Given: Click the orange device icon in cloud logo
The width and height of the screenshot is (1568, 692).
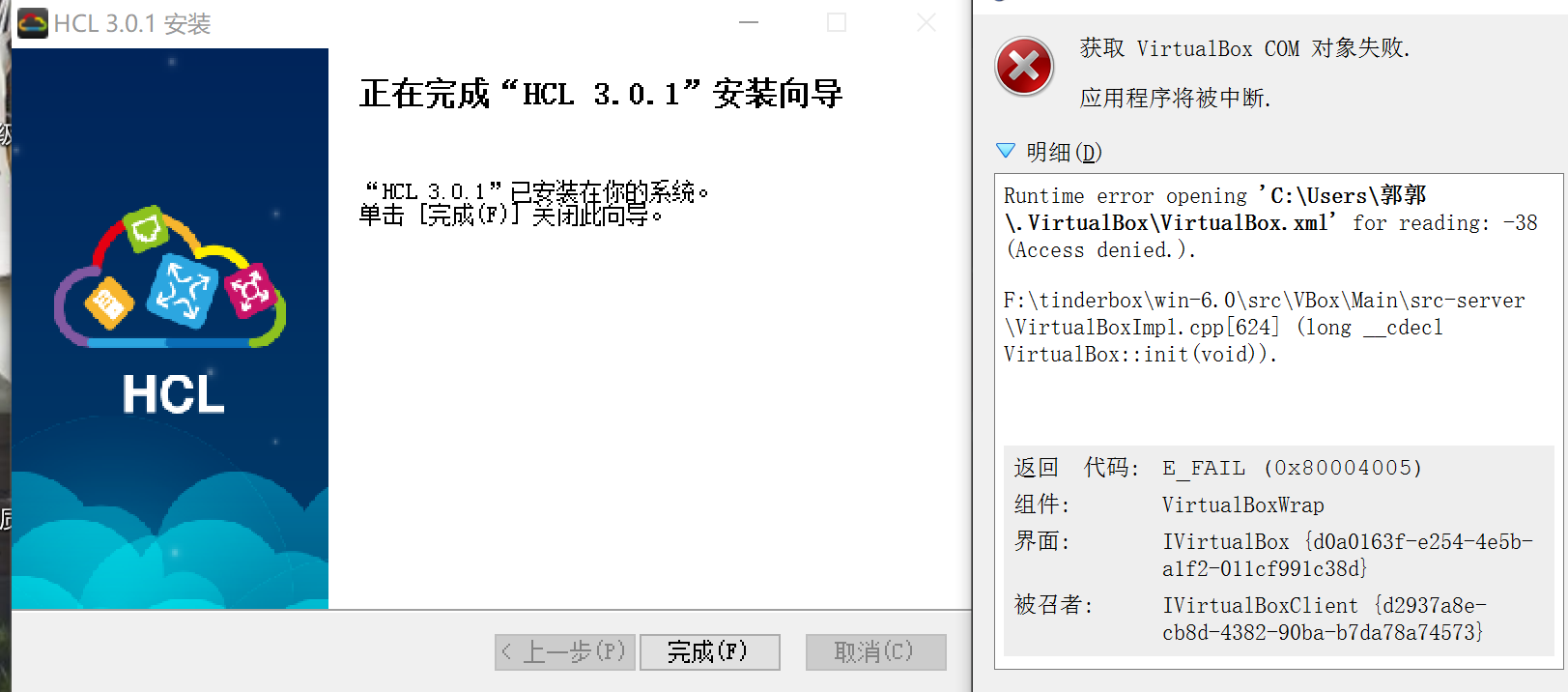Looking at the screenshot, I should coord(108,303).
